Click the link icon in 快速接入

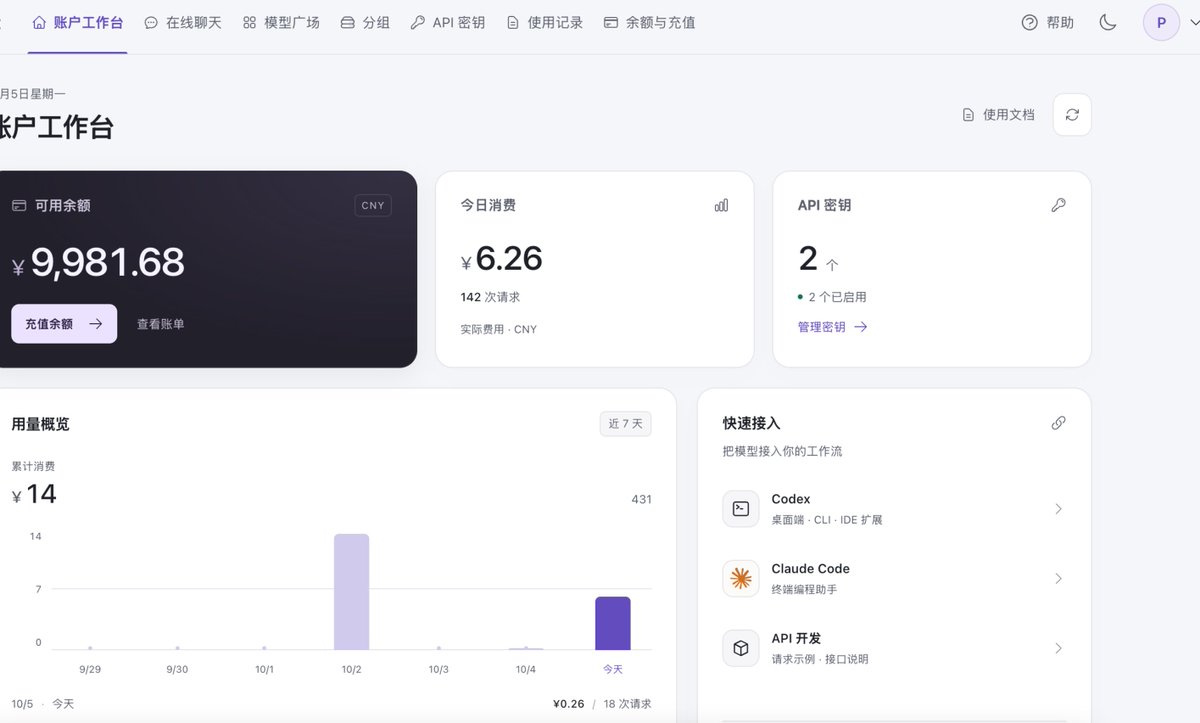1058,423
